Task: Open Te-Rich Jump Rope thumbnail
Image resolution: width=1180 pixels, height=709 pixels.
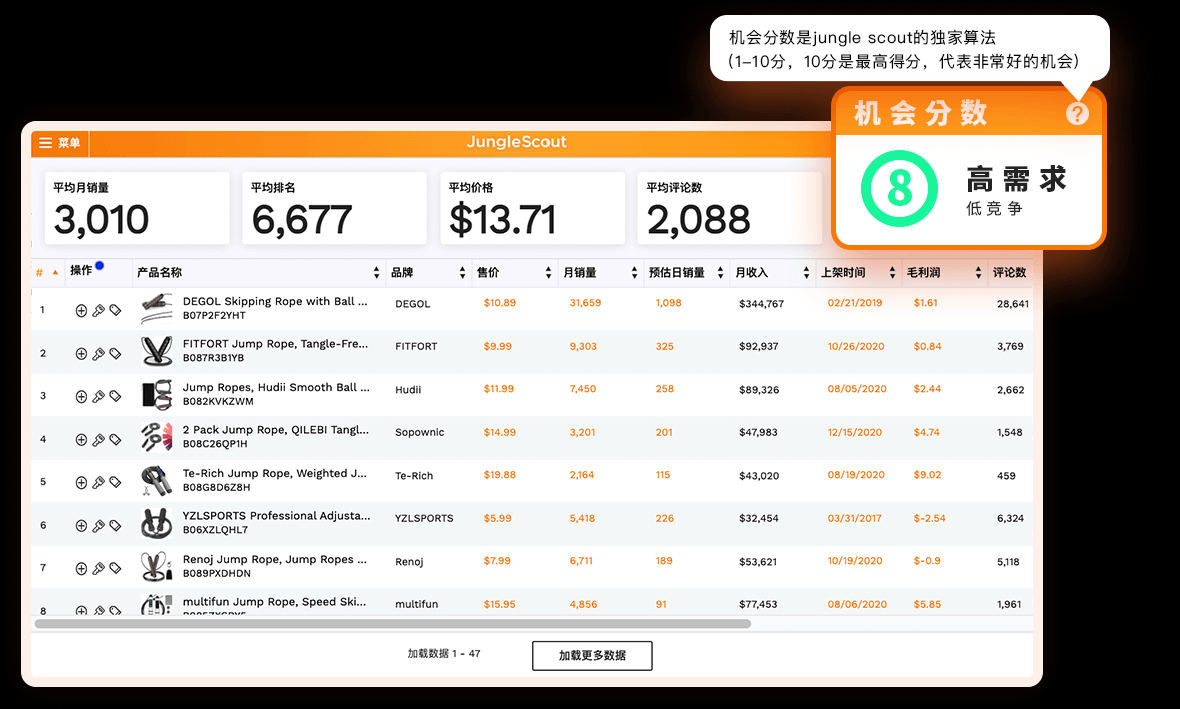Action: [x=157, y=481]
